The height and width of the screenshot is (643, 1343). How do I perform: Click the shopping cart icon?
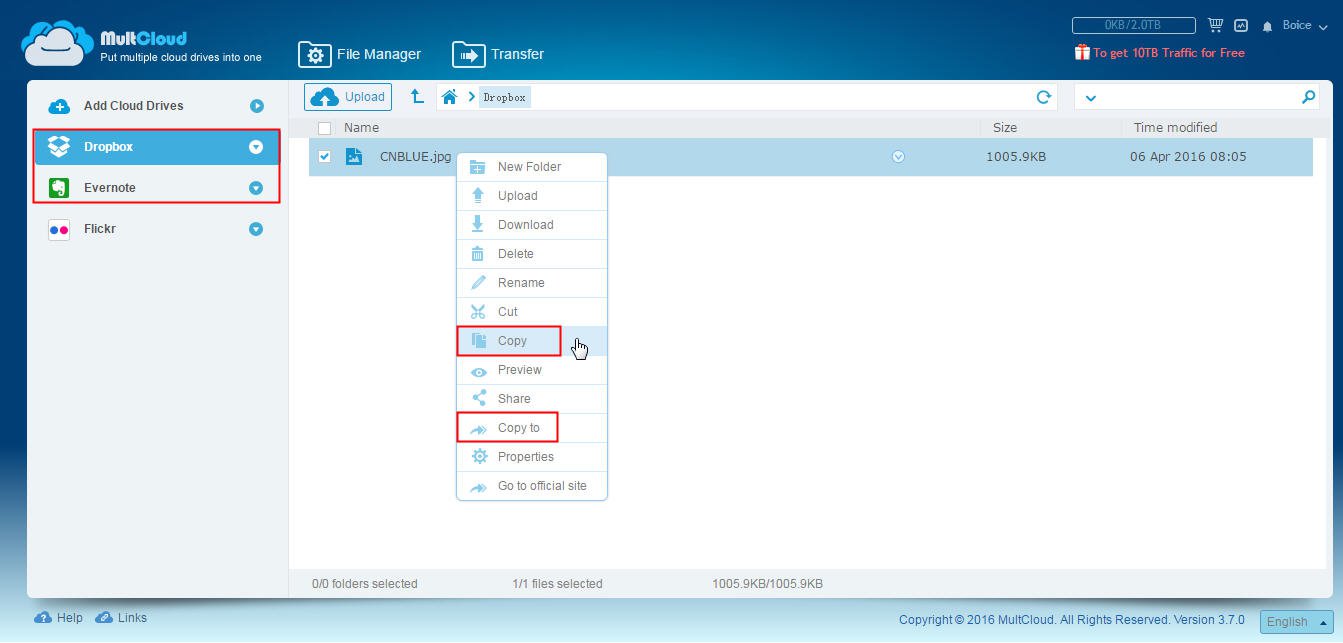coord(1216,25)
